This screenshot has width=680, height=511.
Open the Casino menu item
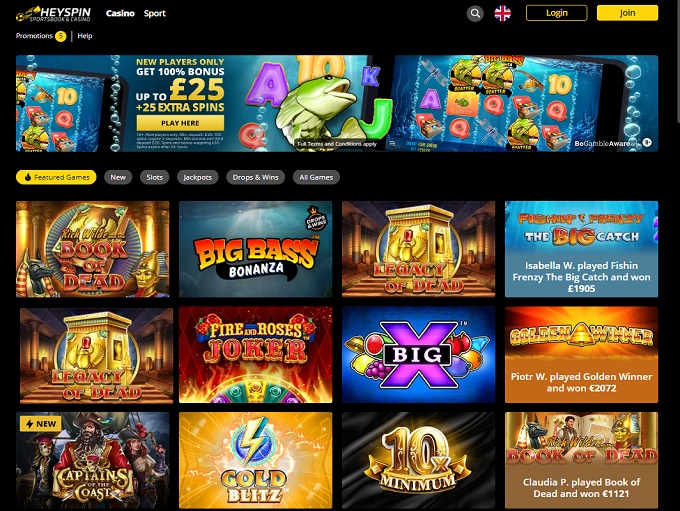tap(120, 13)
